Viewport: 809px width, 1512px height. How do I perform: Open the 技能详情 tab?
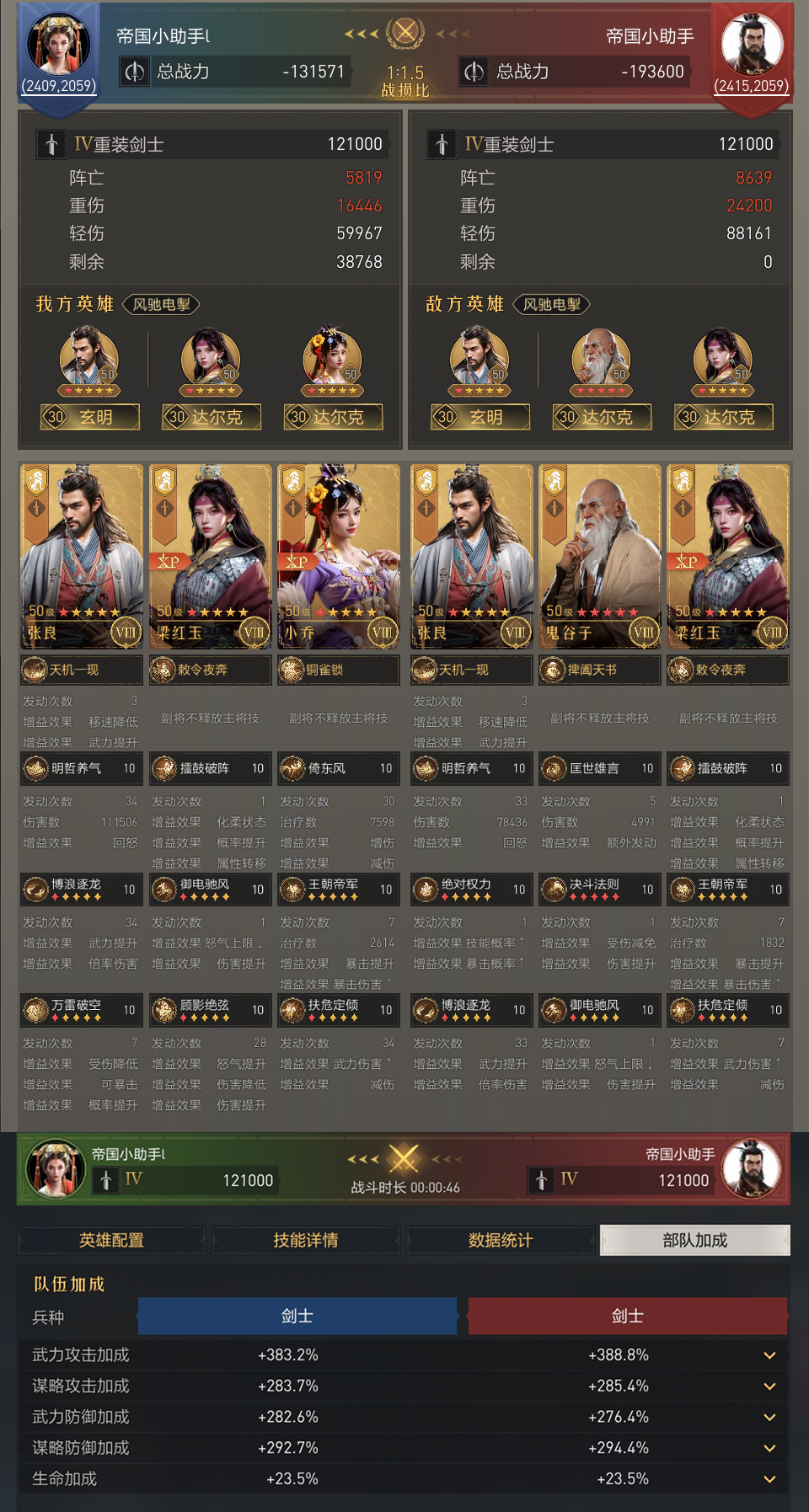(x=306, y=1240)
